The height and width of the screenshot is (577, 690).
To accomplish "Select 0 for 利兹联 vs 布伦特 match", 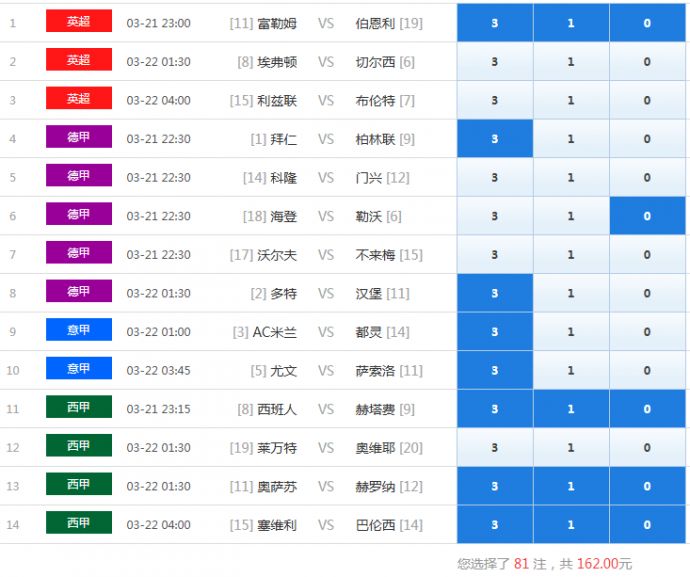I will 647,100.
